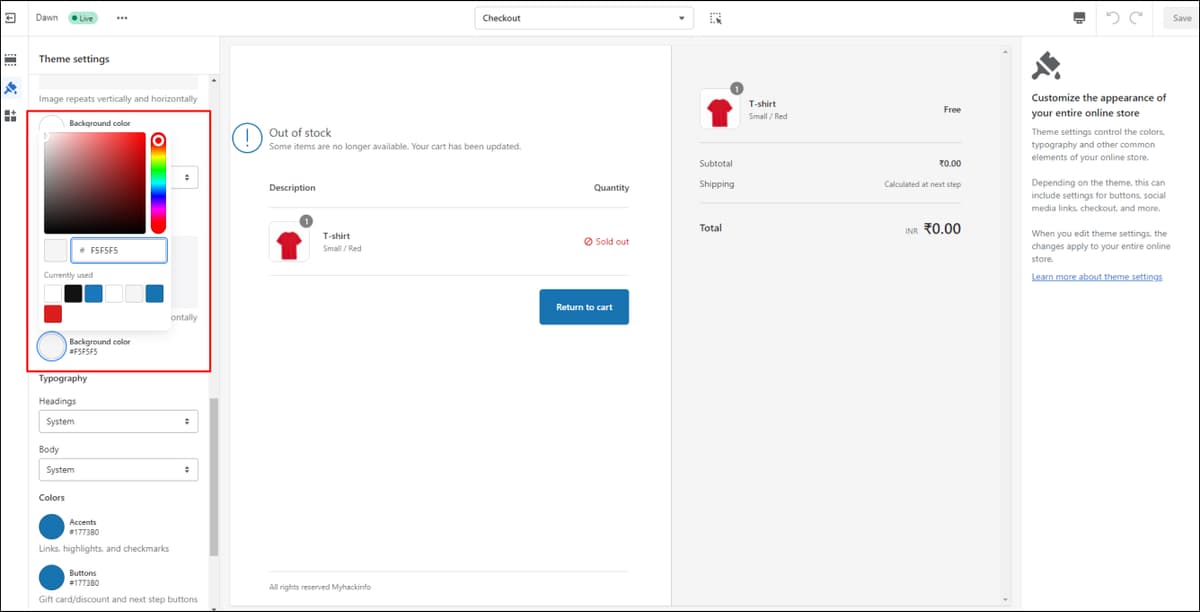Image resolution: width=1200 pixels, height=612 pixels.
Task: Click the Return to cart button
Action: (x=584, y=307)
